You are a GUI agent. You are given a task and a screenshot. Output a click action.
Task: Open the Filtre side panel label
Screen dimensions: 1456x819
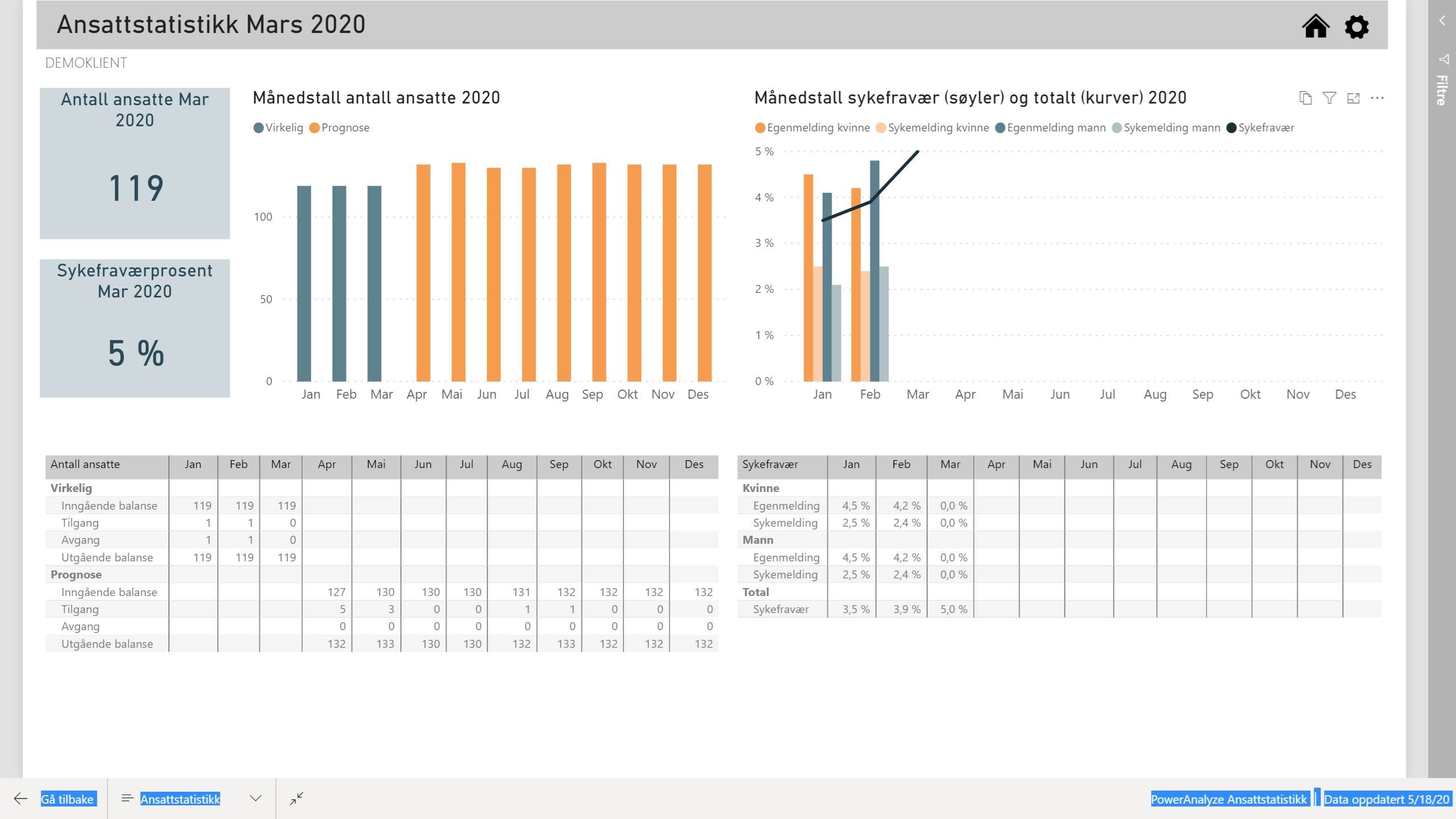(1441, 90)
